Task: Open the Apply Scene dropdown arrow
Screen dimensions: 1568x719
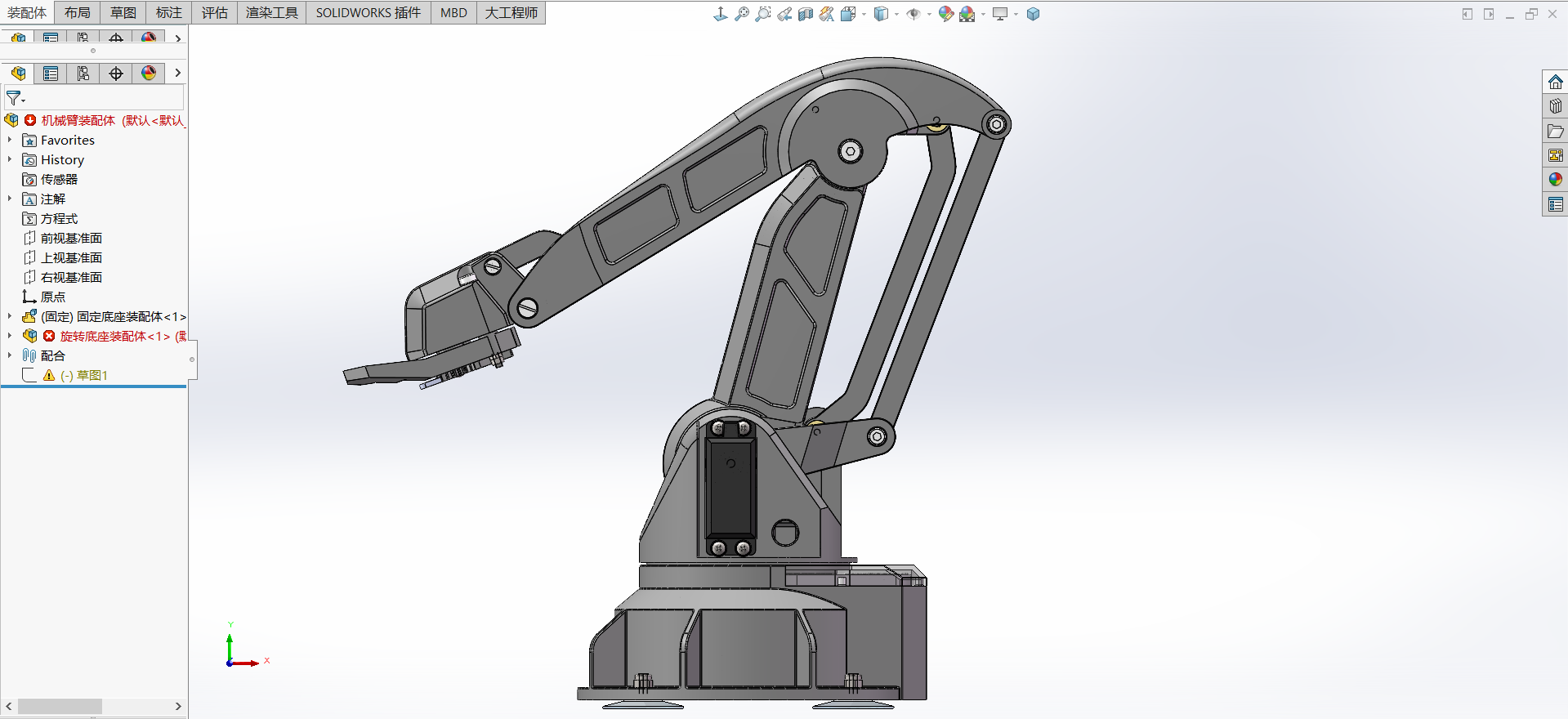Action: (983, 15)
